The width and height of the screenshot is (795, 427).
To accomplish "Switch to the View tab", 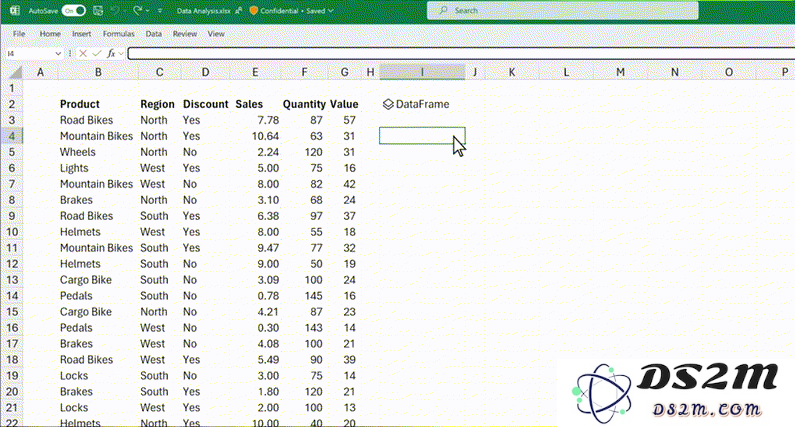I will point(216,34).
